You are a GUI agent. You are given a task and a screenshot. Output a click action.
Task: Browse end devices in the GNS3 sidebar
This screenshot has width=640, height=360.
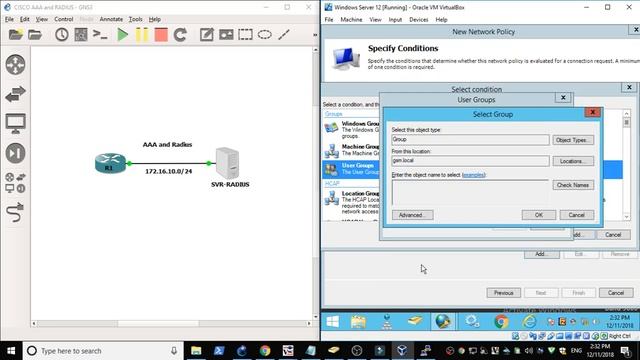pyautogui.click(x=16, y=123)
